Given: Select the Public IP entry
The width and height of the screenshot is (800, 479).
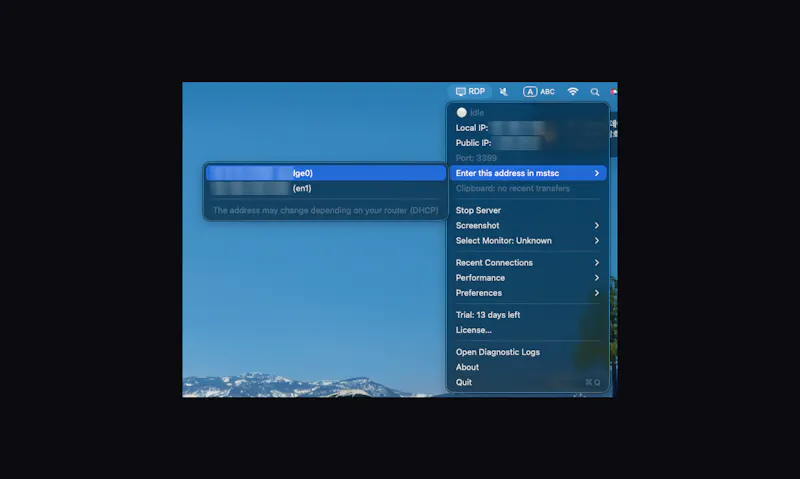Looking at the screenshot, I should [528, 143].
